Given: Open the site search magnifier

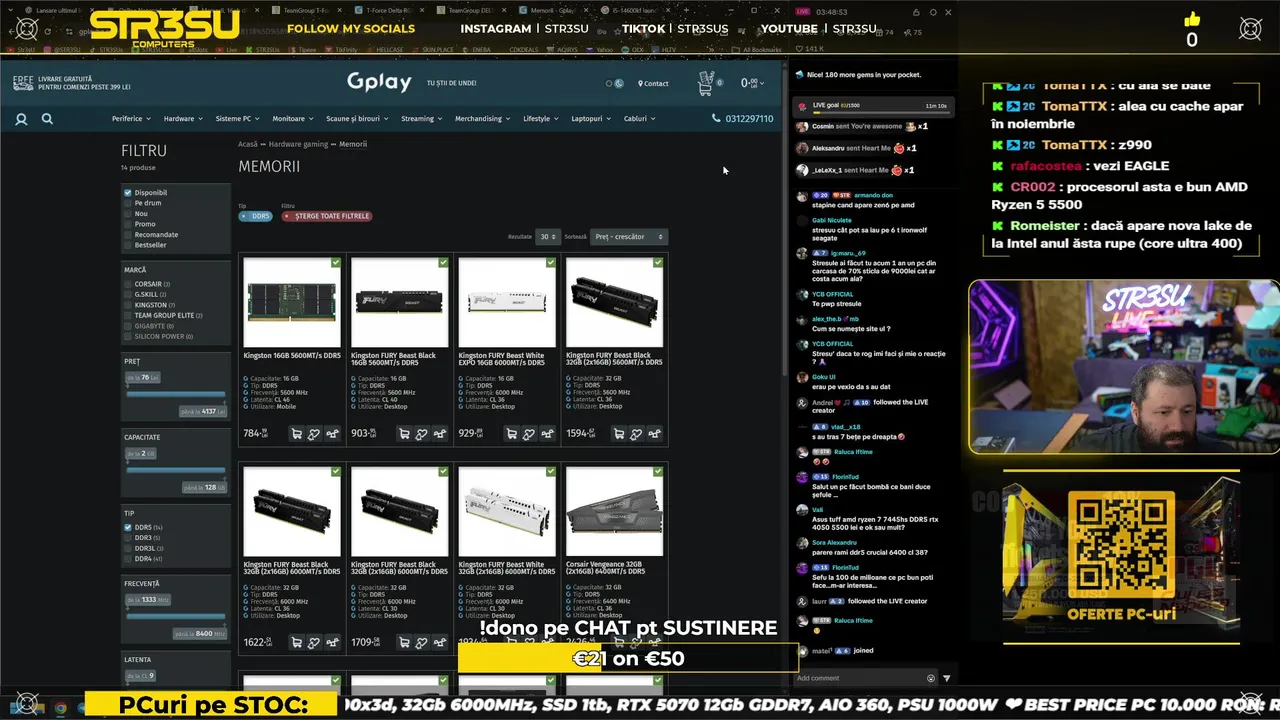Looking at the screenshot, I should [47, 119].
